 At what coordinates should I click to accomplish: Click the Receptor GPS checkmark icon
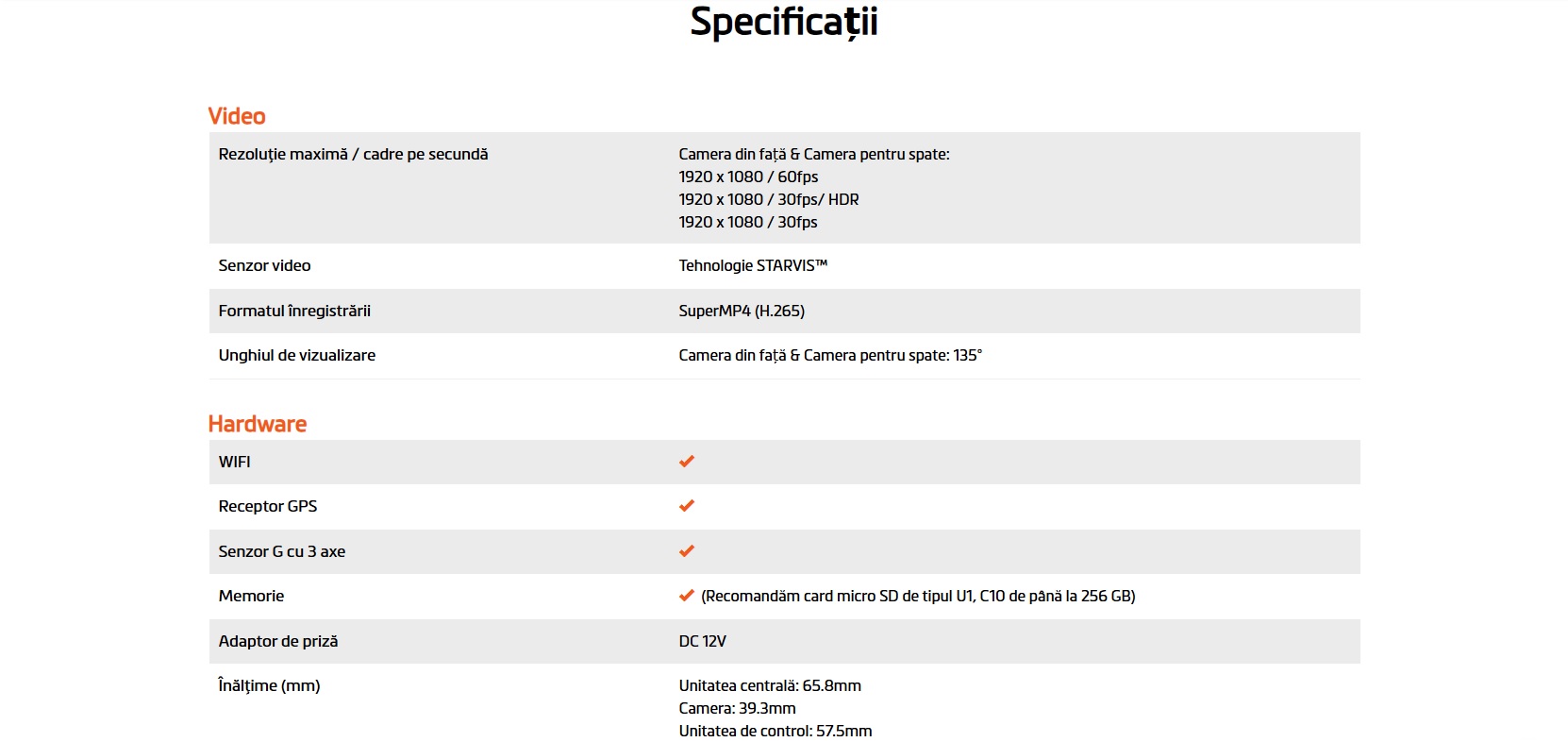[686, 506]
